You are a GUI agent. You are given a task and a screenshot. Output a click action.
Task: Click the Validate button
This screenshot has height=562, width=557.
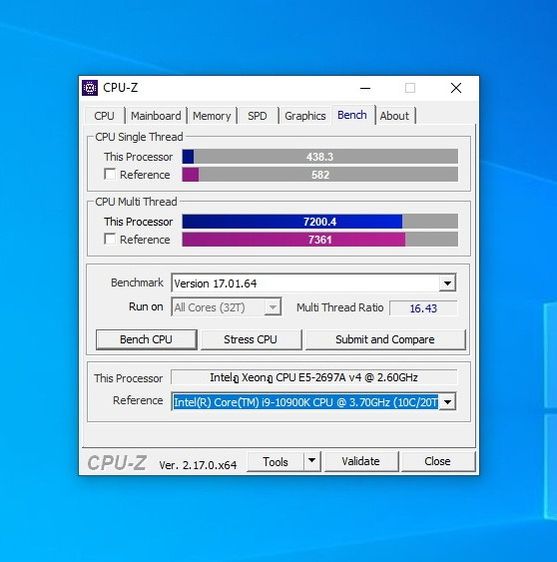click(x=361, y=461)
